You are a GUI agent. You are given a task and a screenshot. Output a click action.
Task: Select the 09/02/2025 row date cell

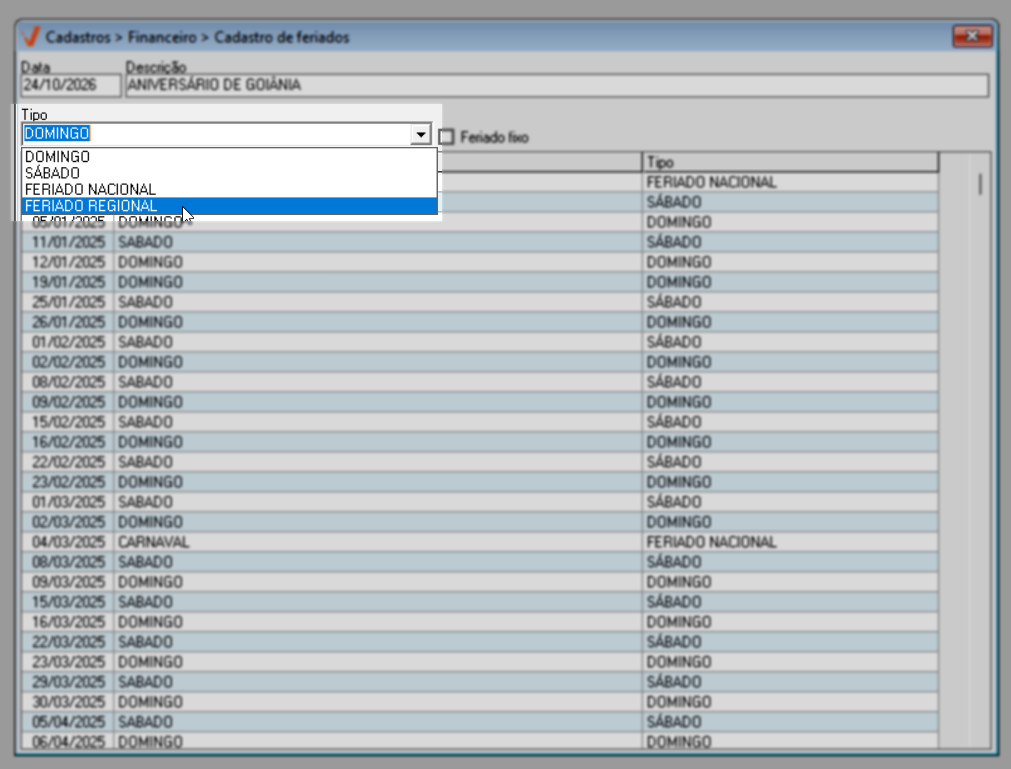click(68, 402)
